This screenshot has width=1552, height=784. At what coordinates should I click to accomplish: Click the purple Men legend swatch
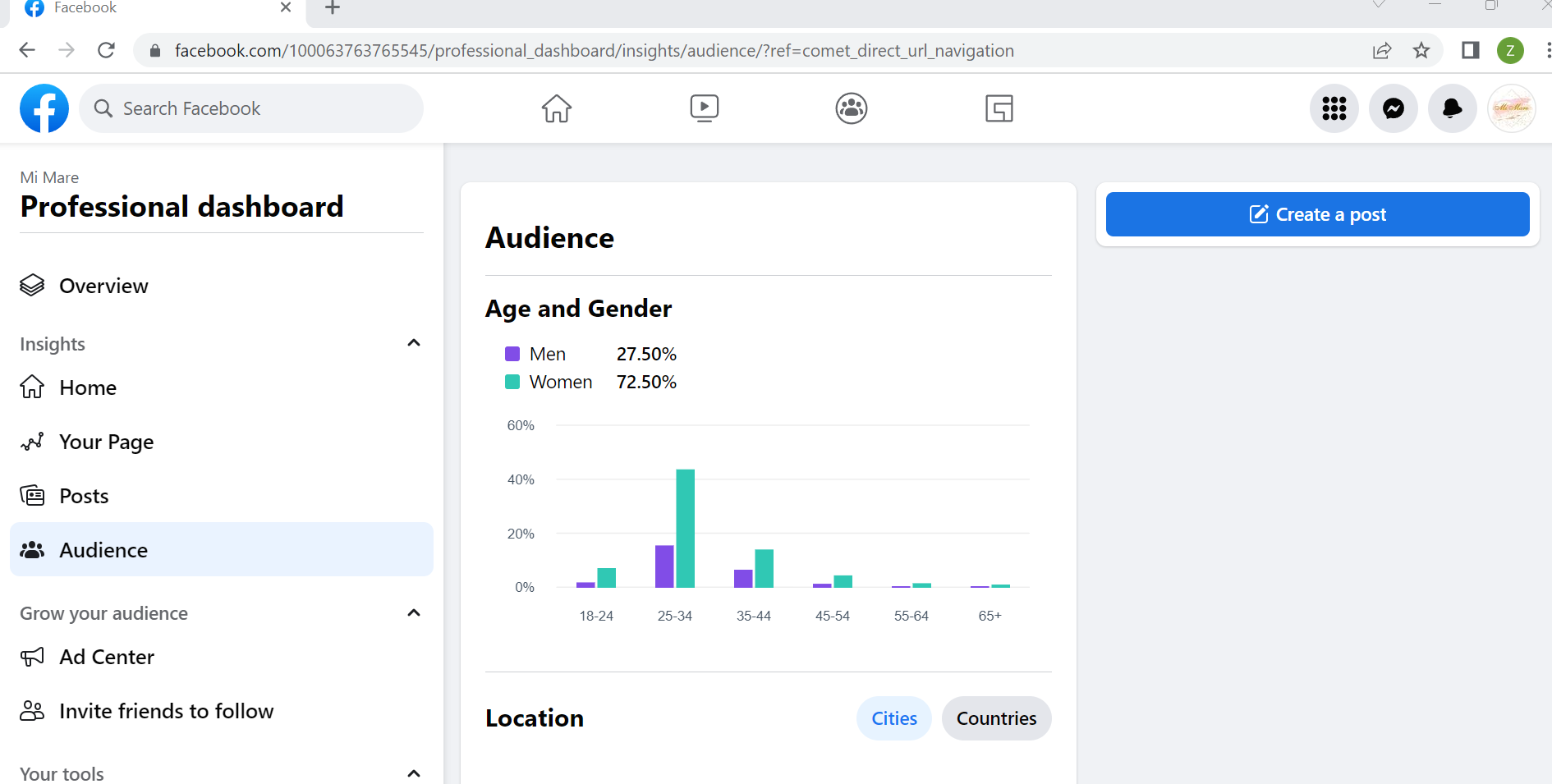tap(512, 354)
